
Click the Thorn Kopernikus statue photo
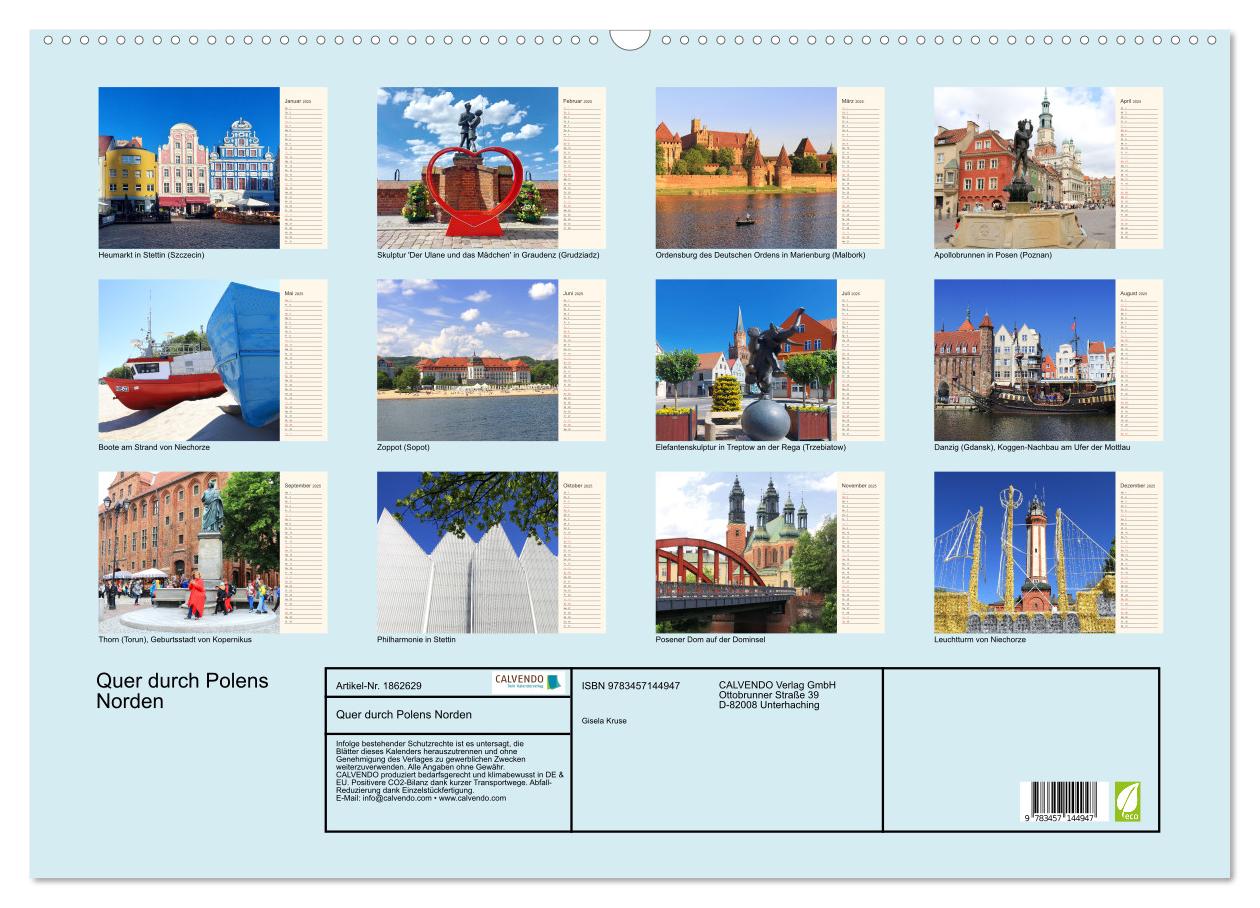pyautogui.click(x=189, y=552)
